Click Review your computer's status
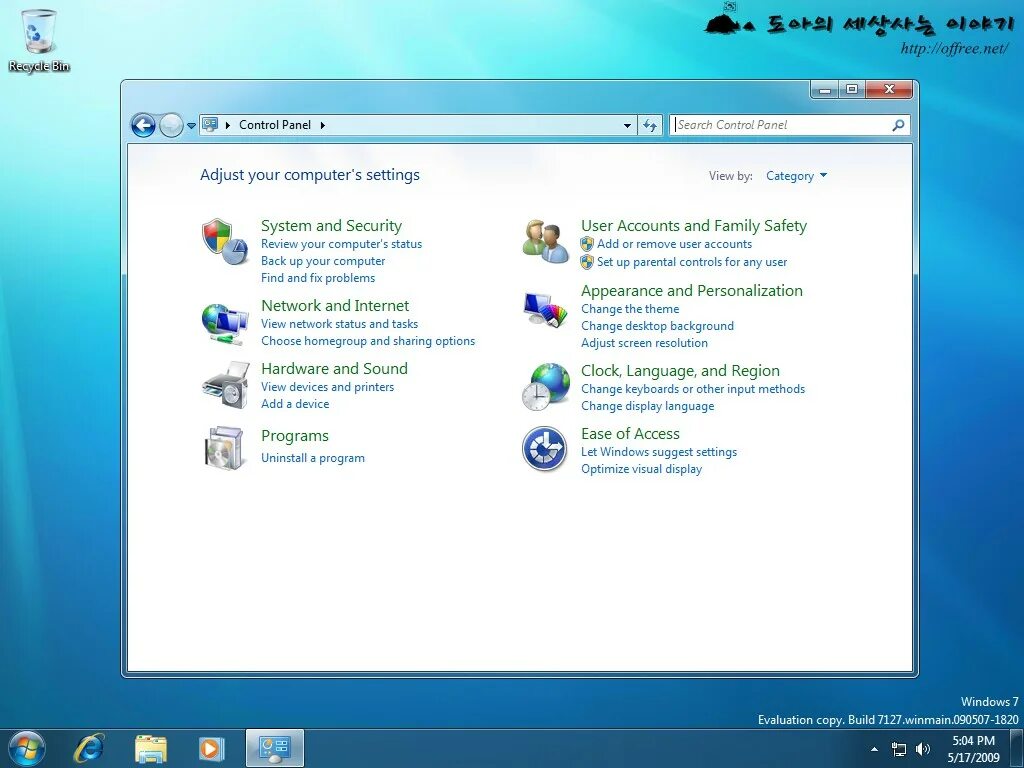The width and height of the screenshot is (1024, 768). [342, 244]
